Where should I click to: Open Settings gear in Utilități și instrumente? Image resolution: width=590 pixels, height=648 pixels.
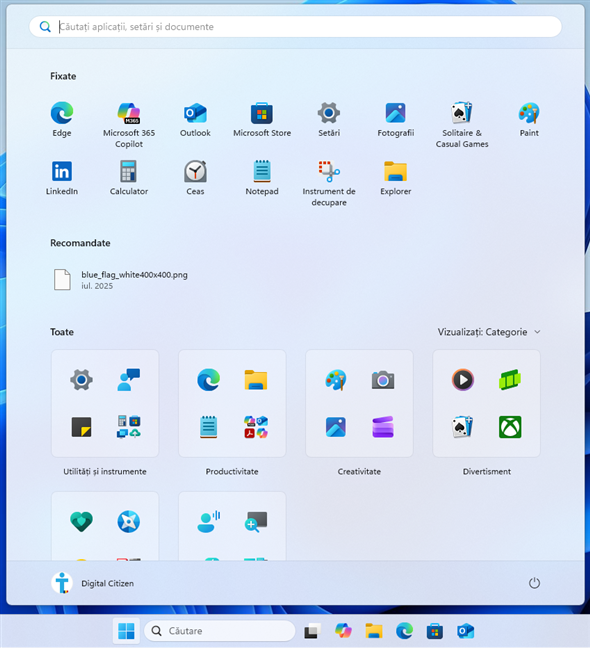pos(81,380)
